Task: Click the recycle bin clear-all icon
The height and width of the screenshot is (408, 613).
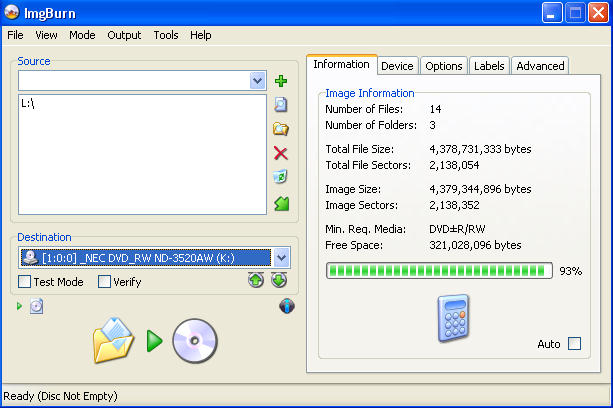Action: tap(280, 177)
